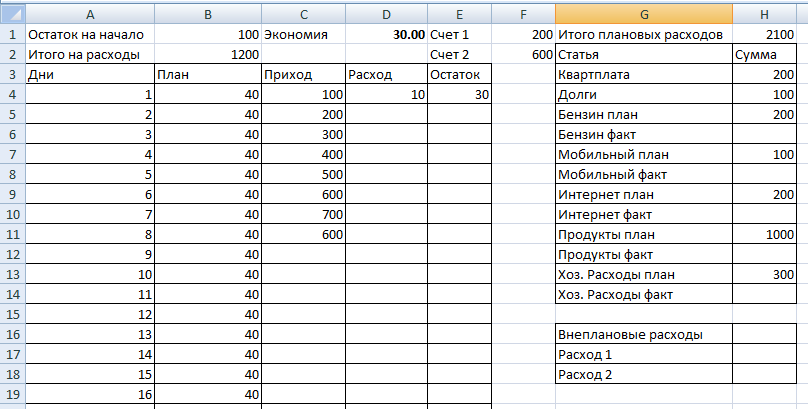Select the "Итого плановых расходов" cell

[643, 34]
